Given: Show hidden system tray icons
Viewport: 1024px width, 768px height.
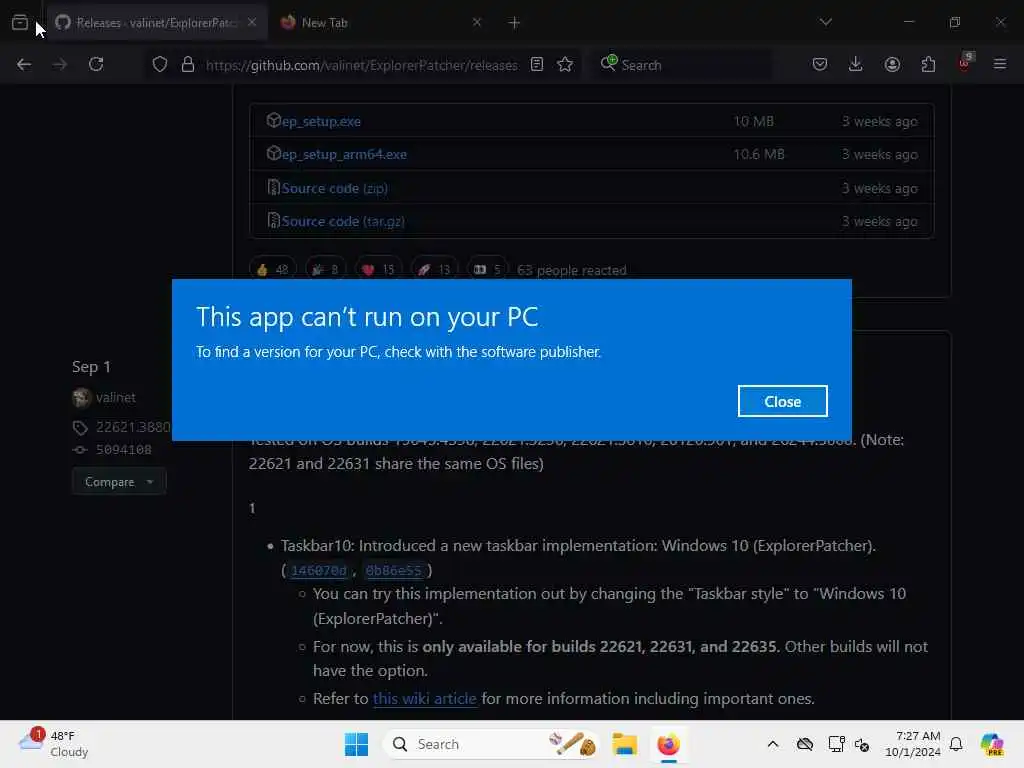Looking at the screenshot, I should (x=773, y=744).
